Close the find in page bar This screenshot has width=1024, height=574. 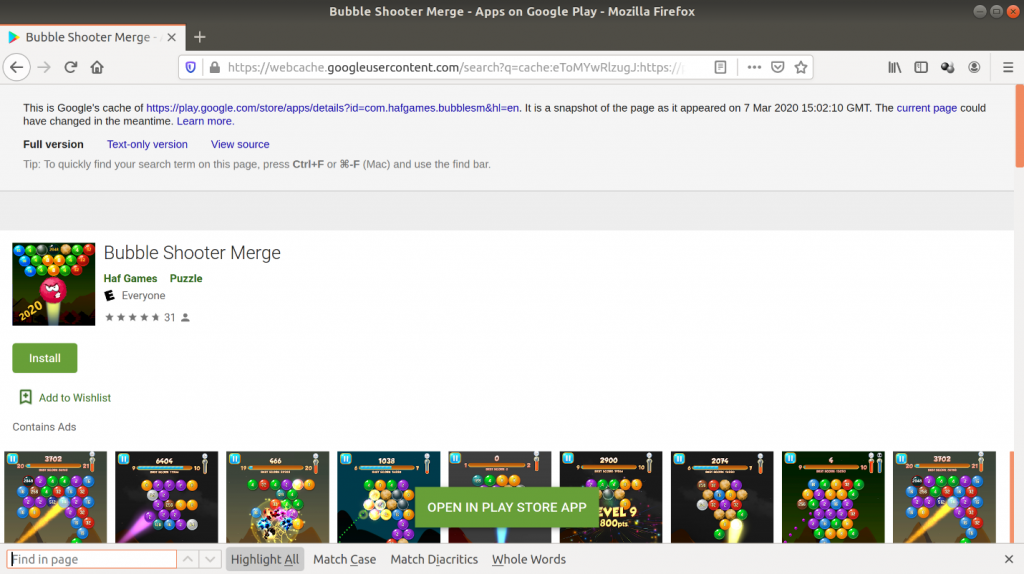(x=1008, y=559)
